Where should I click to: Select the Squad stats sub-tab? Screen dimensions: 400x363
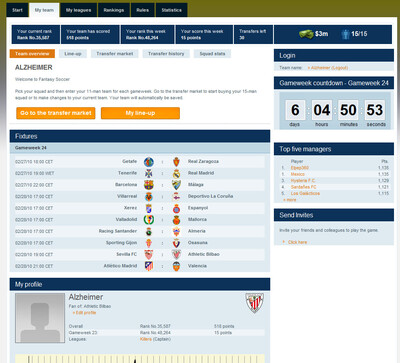(x=212, y=54)
